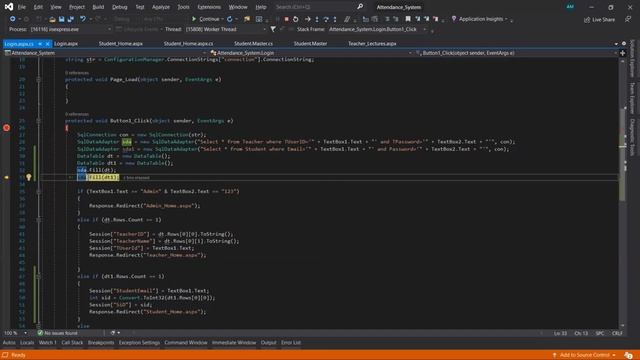The width and height of the screenshot is (640, 360).
Task: Open the Output tab
Action: pyautogui.click(x=269, y=343)
